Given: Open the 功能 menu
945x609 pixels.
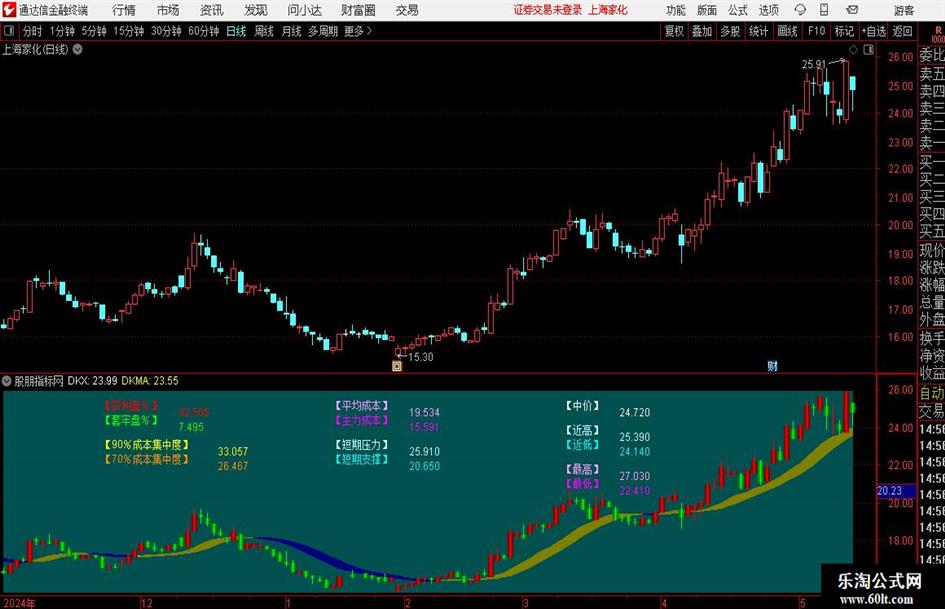Looking at the screenshot, I should tap(676, 10).
